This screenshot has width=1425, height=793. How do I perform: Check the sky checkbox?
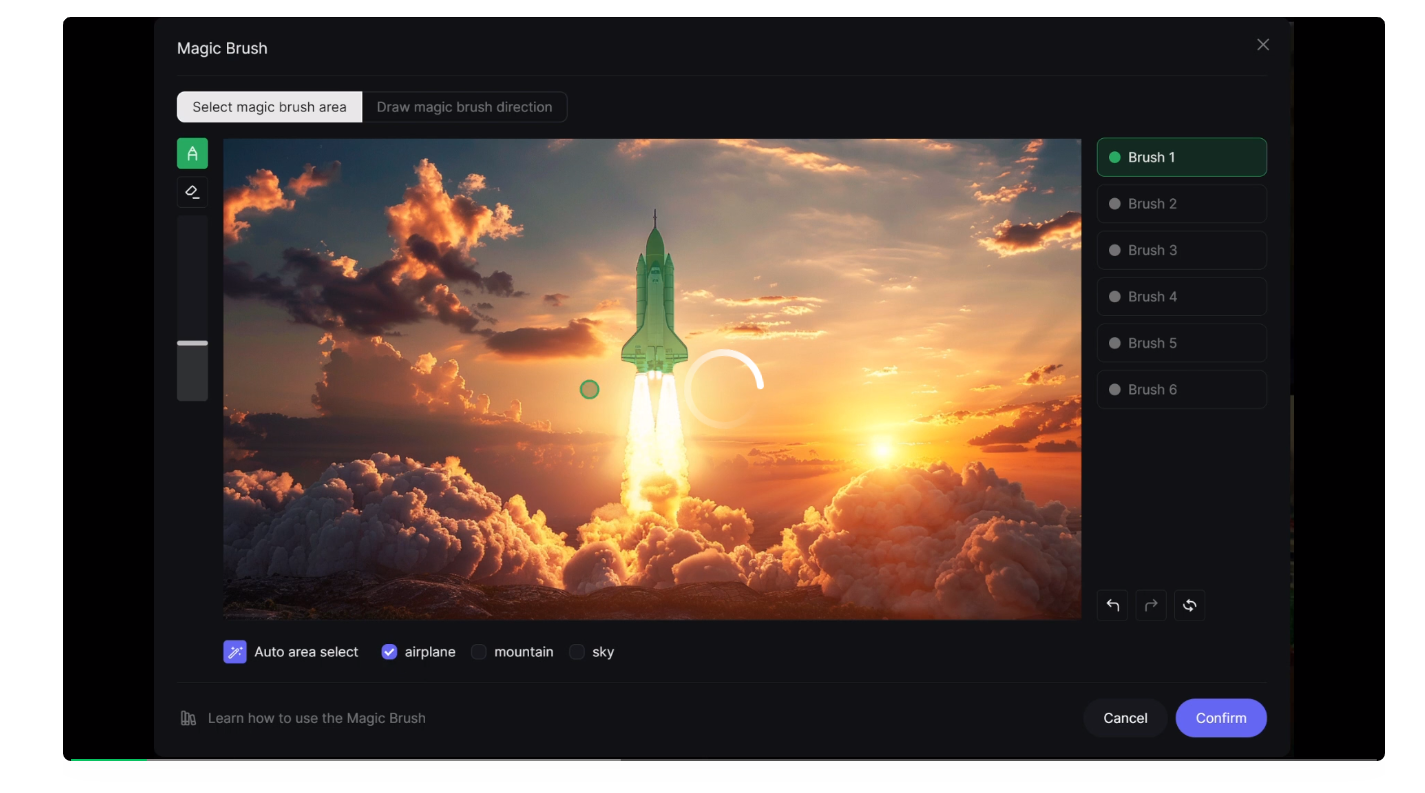[x=577, y=652]
